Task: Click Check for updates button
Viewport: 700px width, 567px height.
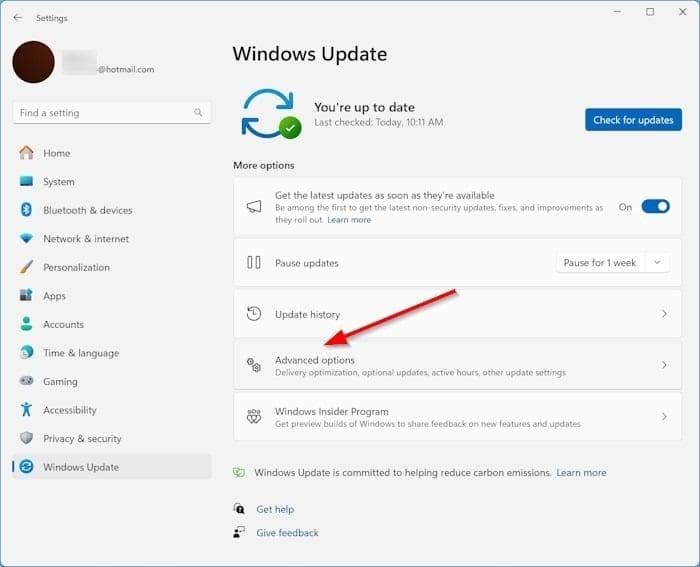Action: [633, 120]
